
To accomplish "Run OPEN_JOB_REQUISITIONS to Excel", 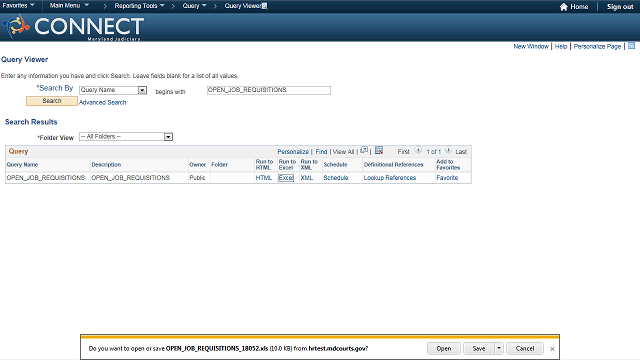I will [x=286, y=178].
